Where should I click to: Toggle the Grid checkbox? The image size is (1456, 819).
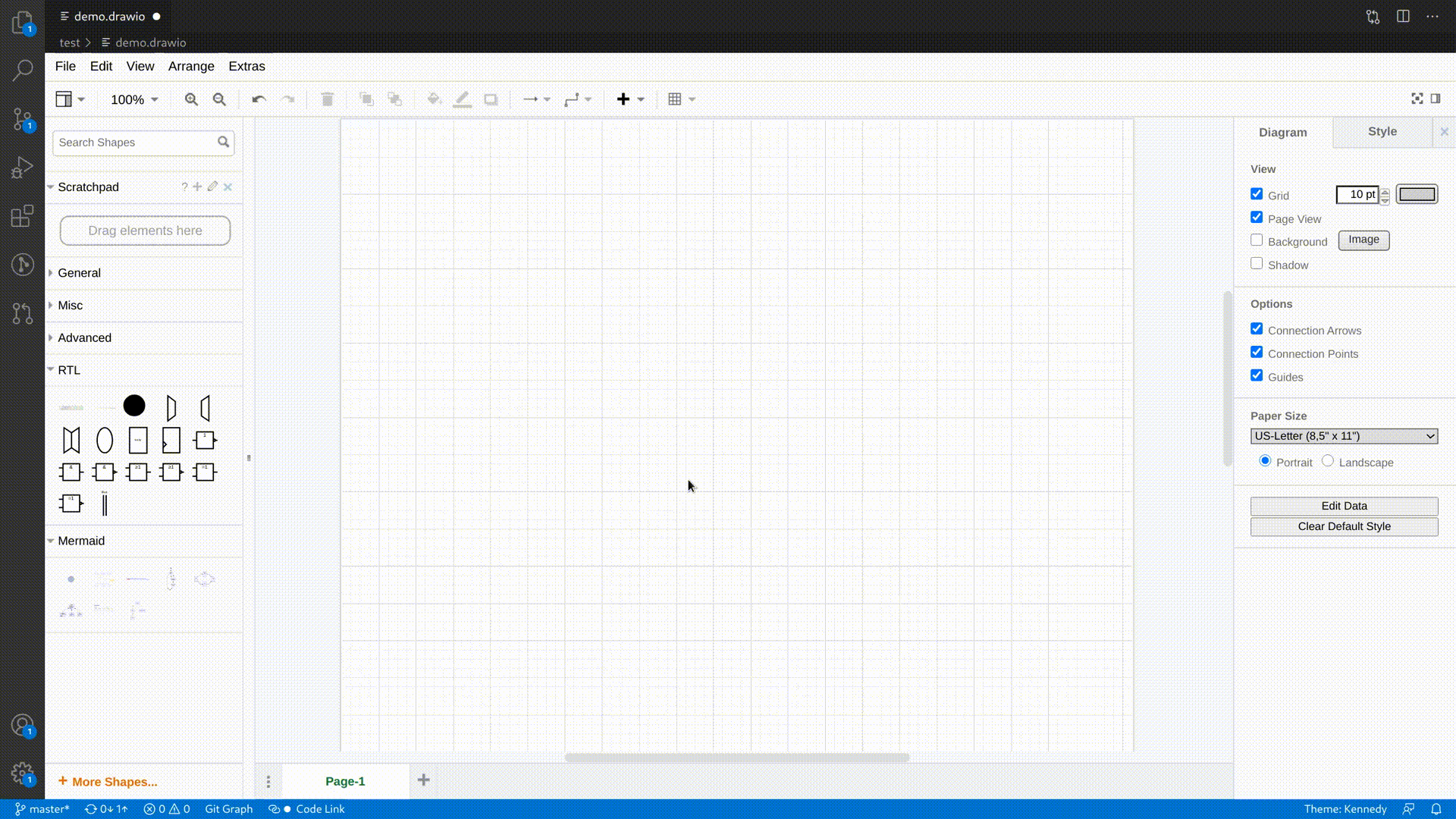[x=1257, y=194]
